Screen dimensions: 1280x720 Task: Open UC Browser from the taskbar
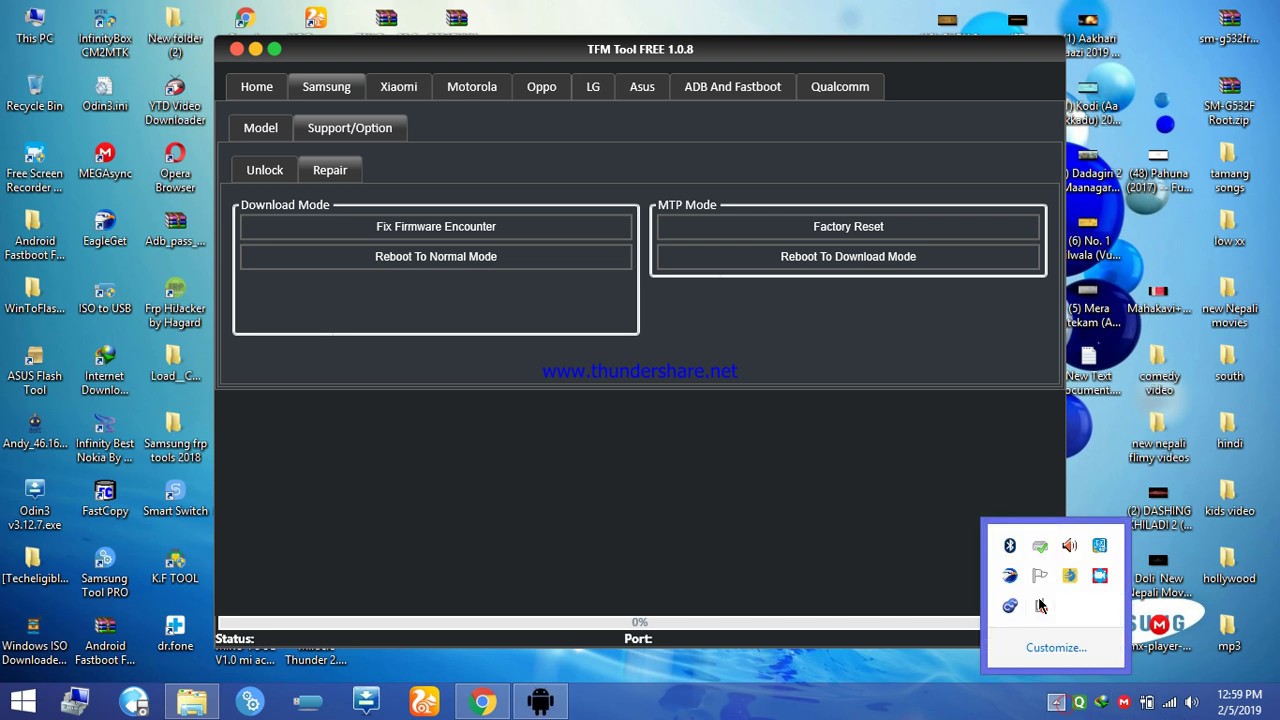pos(425,702)
